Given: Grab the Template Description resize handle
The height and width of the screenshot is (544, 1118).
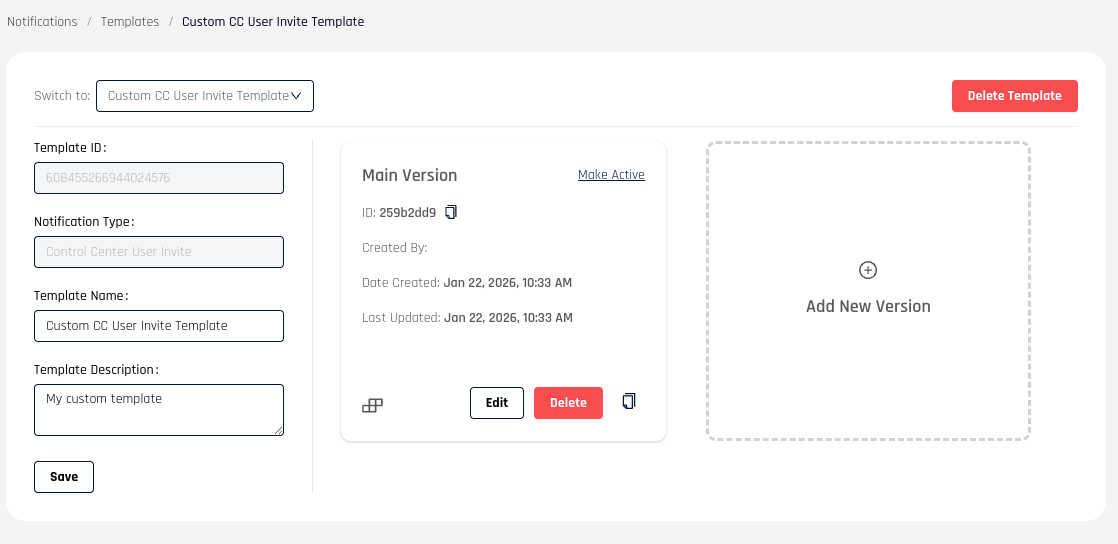Looking at the screenshot, I should coord(279,431).
